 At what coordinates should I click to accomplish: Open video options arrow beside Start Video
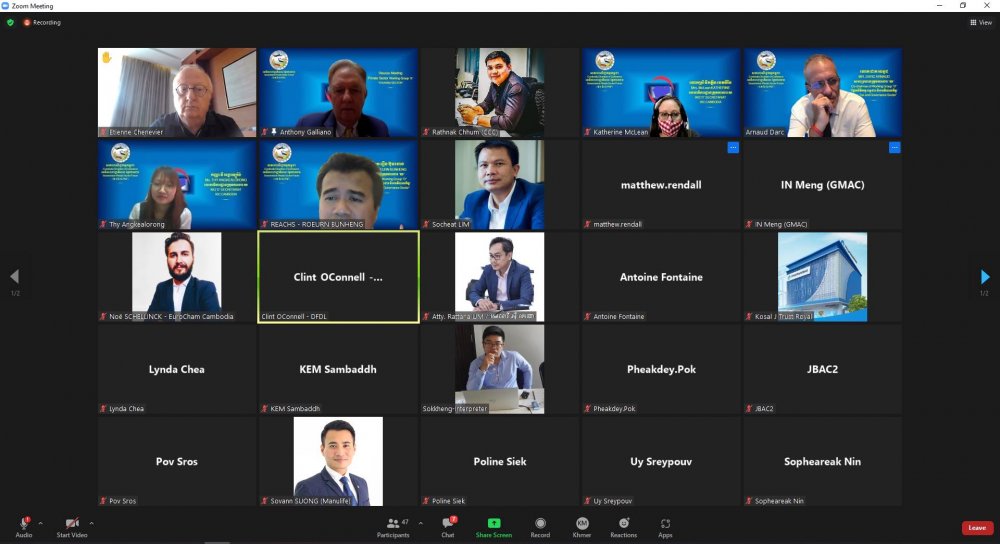(91, 522)
